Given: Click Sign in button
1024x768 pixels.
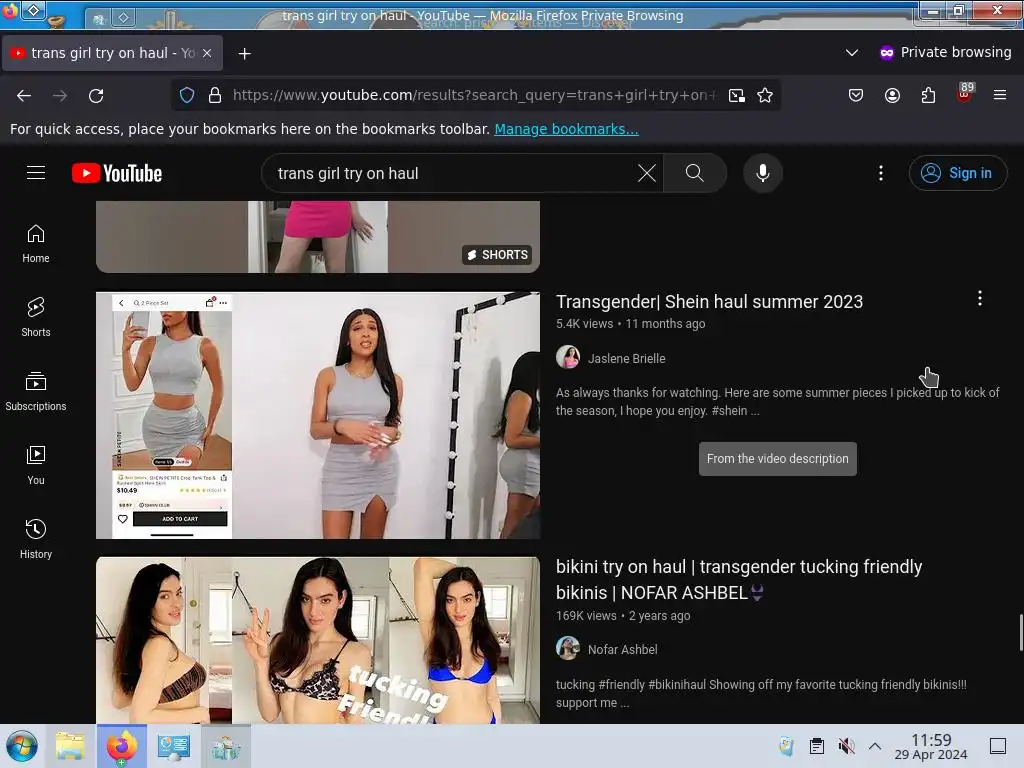Looking at the screenshot, I should click(958, 173).
